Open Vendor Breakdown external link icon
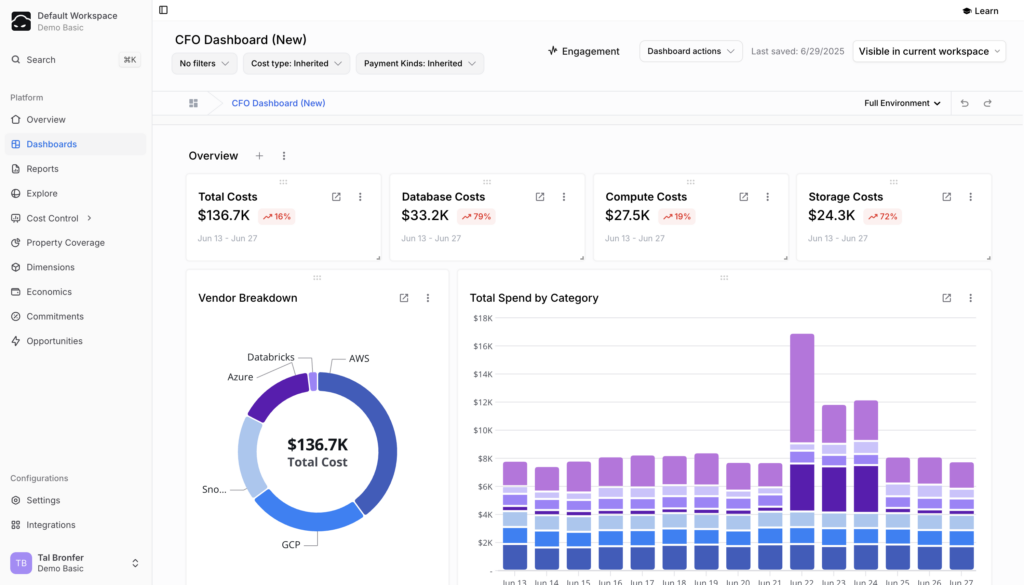The height and width of the screenshot is (585, 1024). click(x=404, y=298)
